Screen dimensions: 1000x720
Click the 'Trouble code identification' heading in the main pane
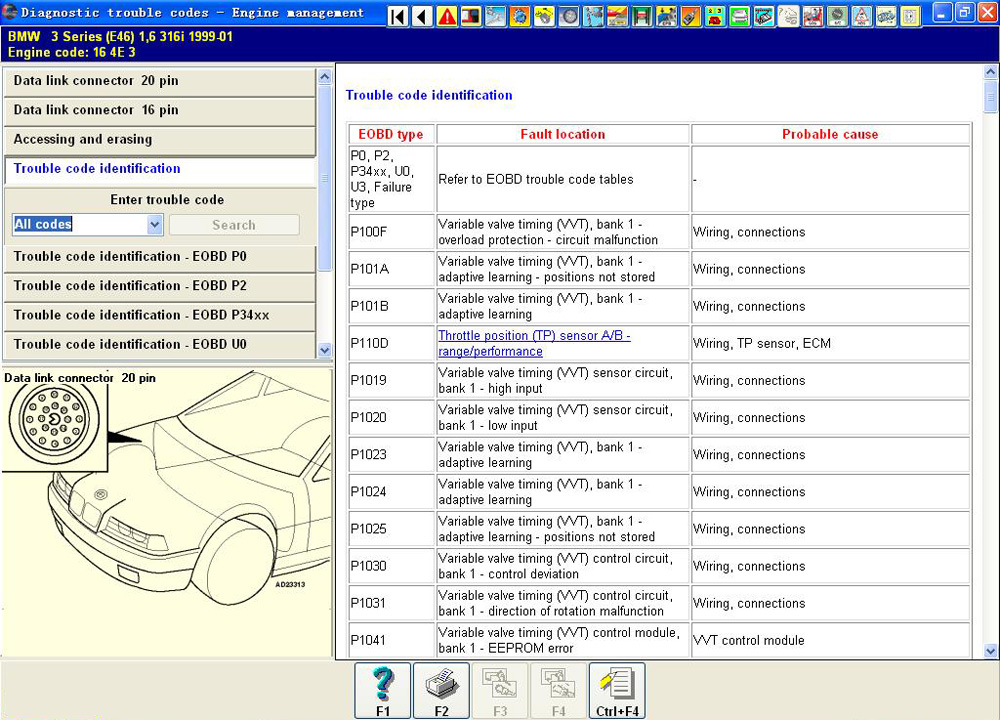tap(429, 95)
